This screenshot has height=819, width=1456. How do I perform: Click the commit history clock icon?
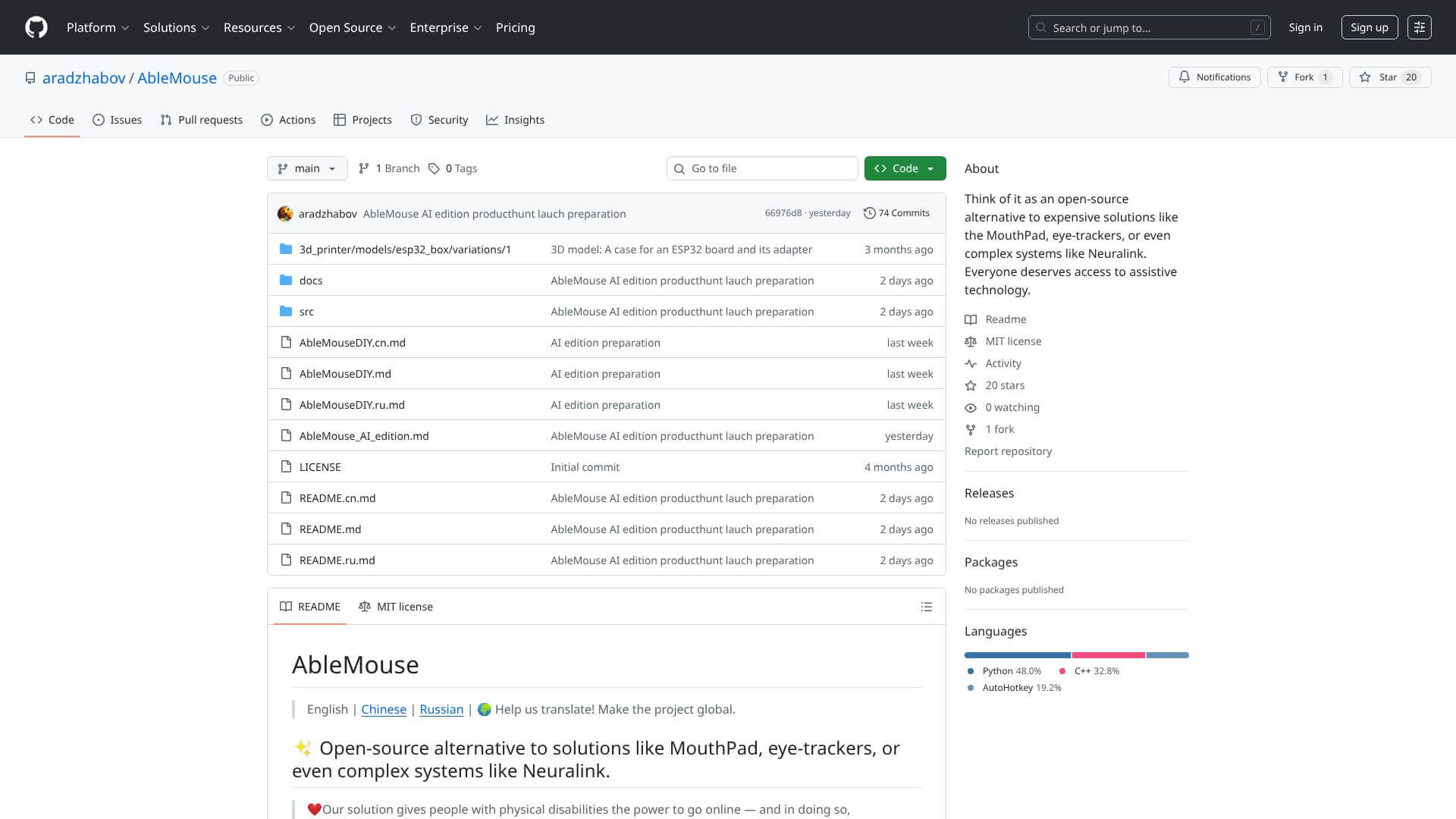click(x=869, y=213)
